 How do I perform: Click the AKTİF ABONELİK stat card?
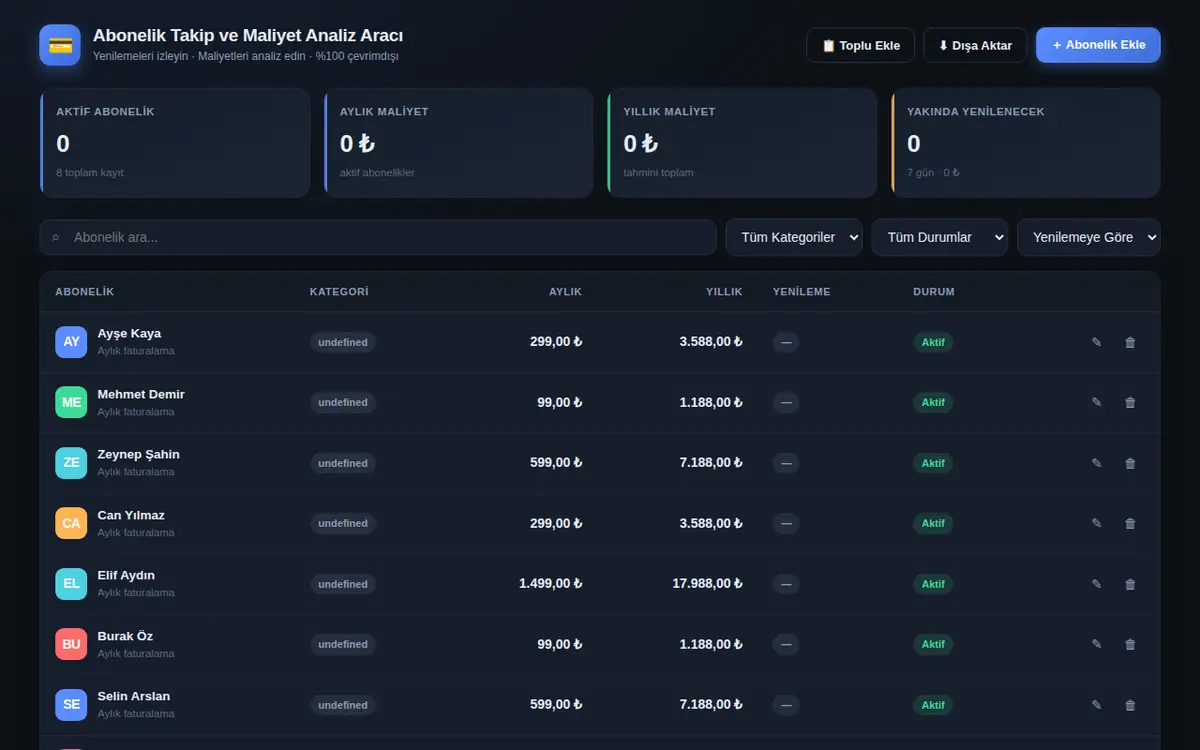175,143
